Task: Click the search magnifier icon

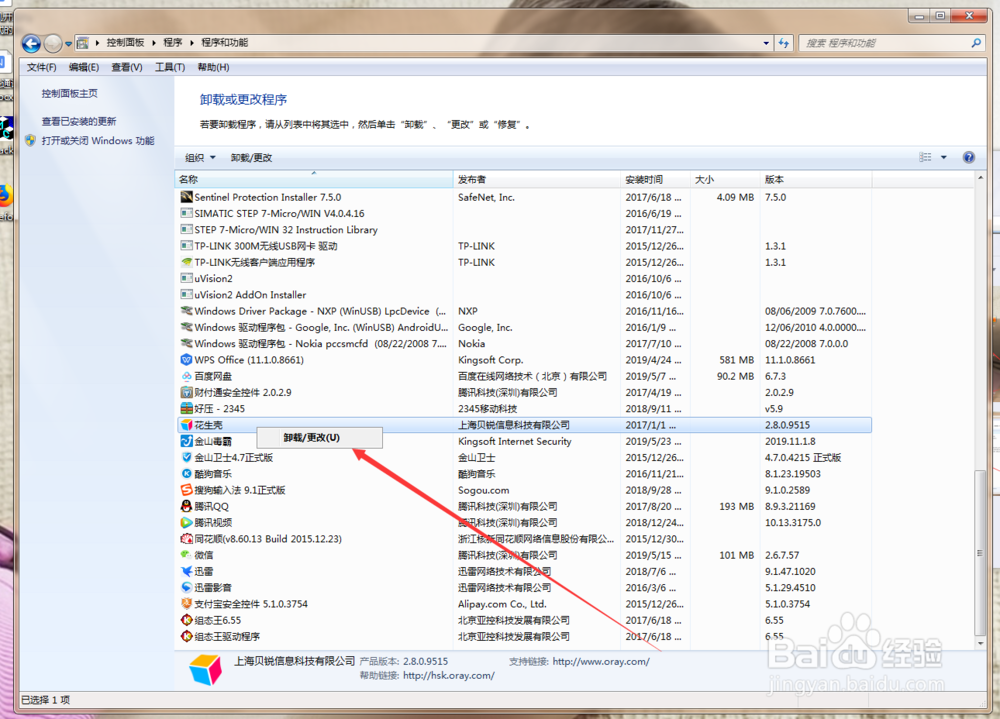Action: coord(976,43)
